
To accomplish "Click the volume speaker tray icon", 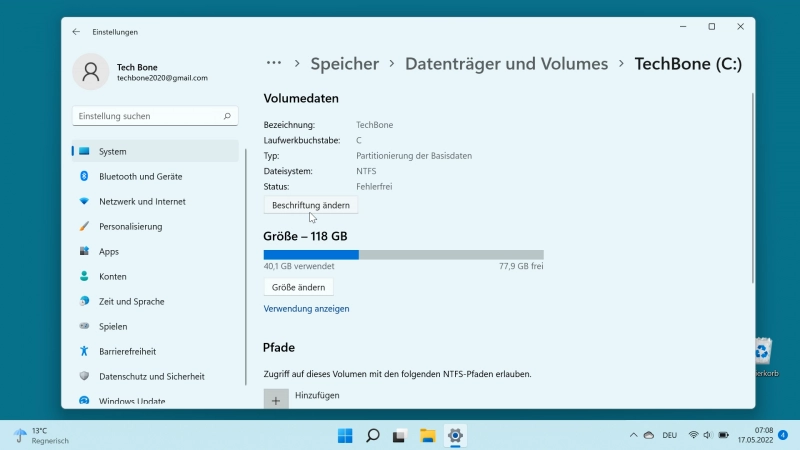I will 707,435.
